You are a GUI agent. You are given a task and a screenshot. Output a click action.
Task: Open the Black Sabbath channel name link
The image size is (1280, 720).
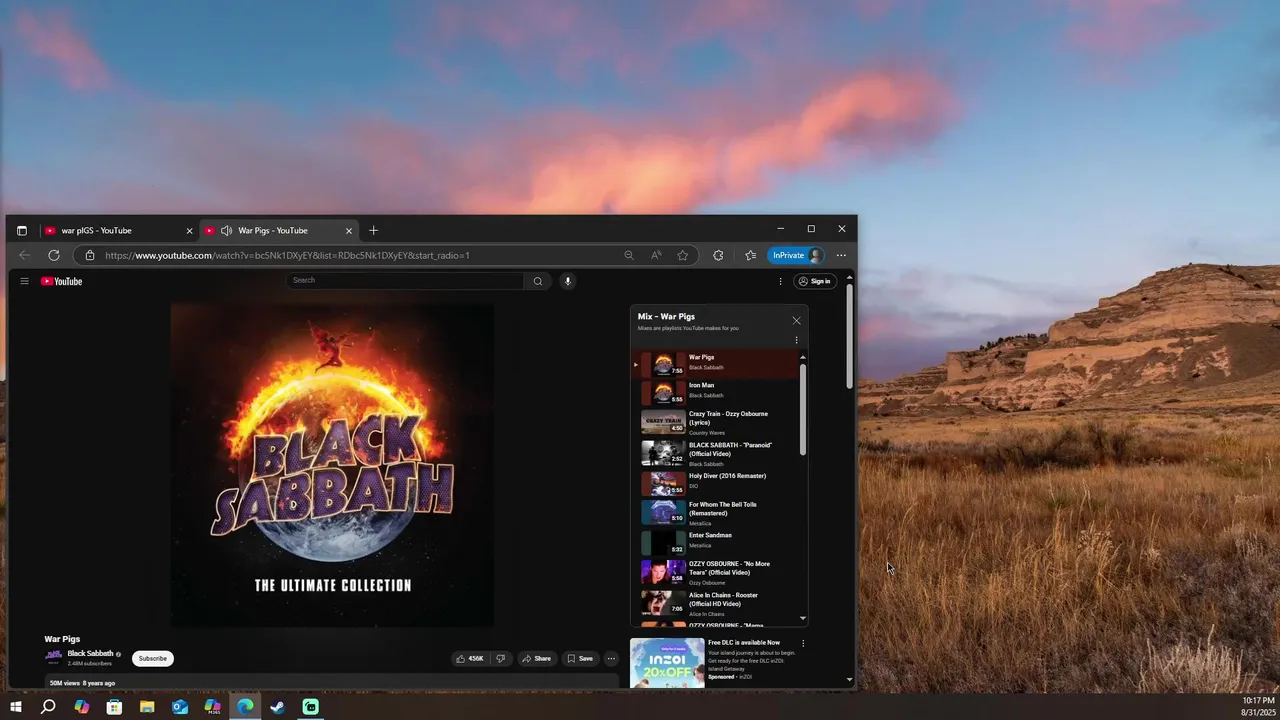[90, 653]
